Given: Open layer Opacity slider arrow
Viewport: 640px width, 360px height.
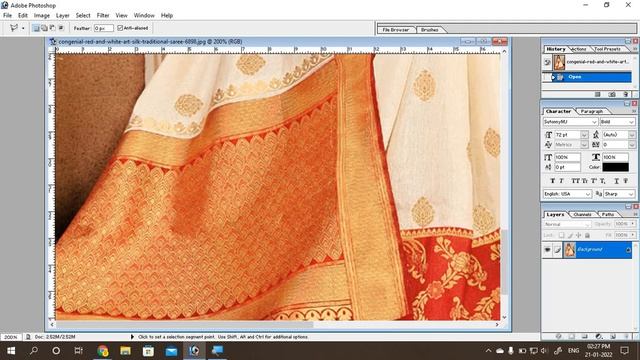Looking at the screenshot, I should pyautogui.click(x=633, y=224).
